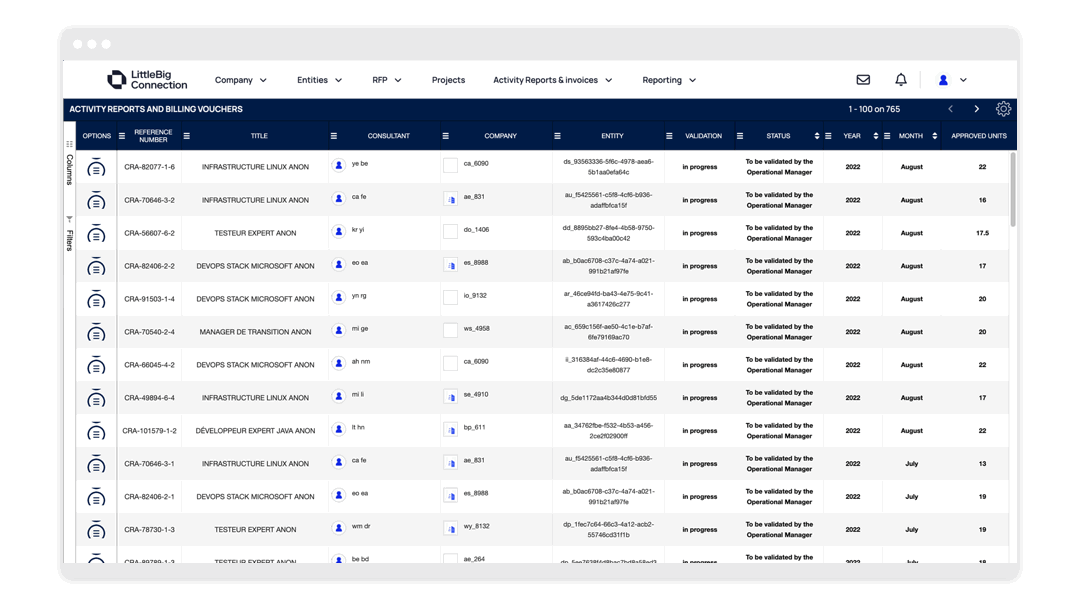
Task: Click company name io_9132
Action: [475, 296]
